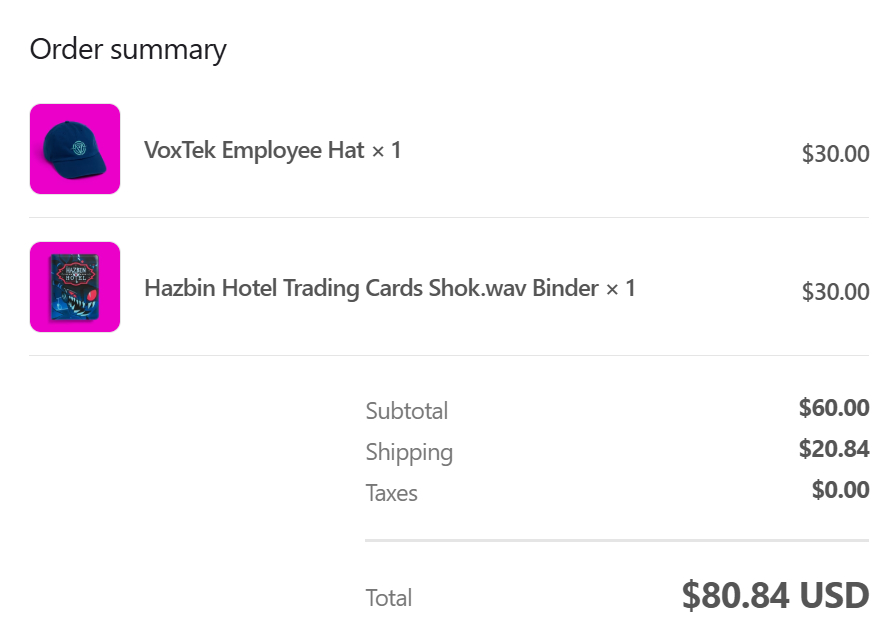Click the VoxTek Employee Hat thumbnail
894x640 pixels.
tap(75, 149)
